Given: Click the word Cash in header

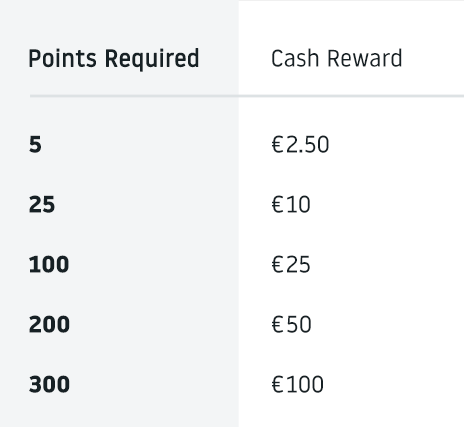Looking at the screenshot, I should [295, 58].
